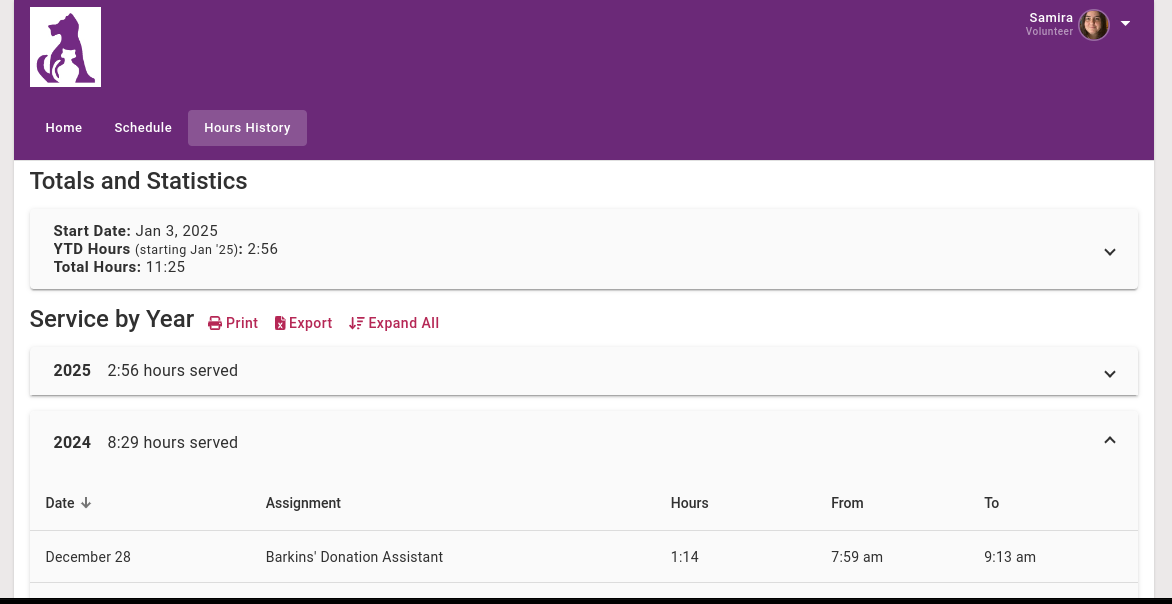Click the YTD Hours line
The width and height of the screenshot is (1172, 604).
point(166,249)
